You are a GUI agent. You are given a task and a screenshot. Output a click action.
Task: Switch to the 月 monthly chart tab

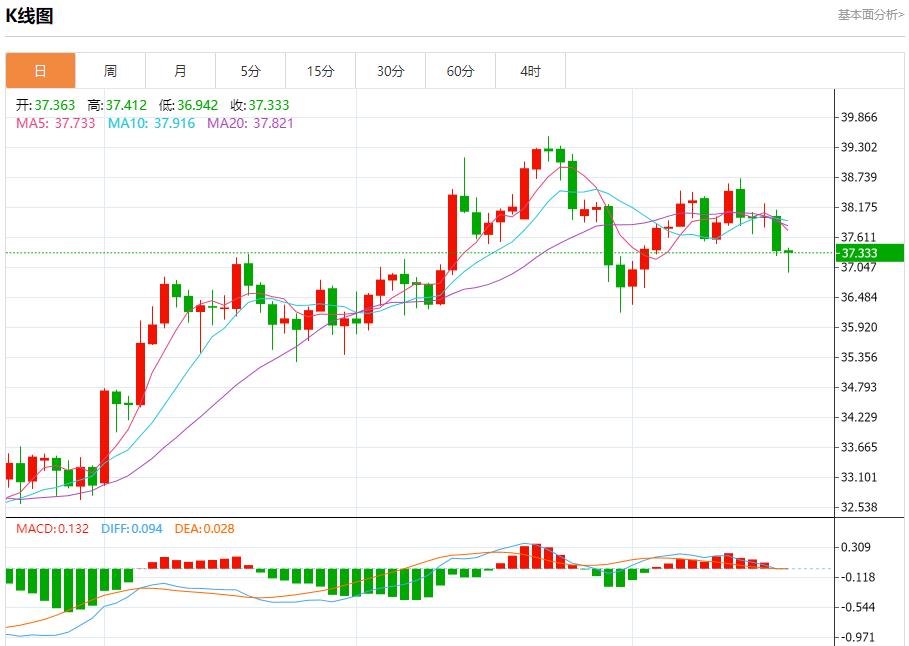180,70
